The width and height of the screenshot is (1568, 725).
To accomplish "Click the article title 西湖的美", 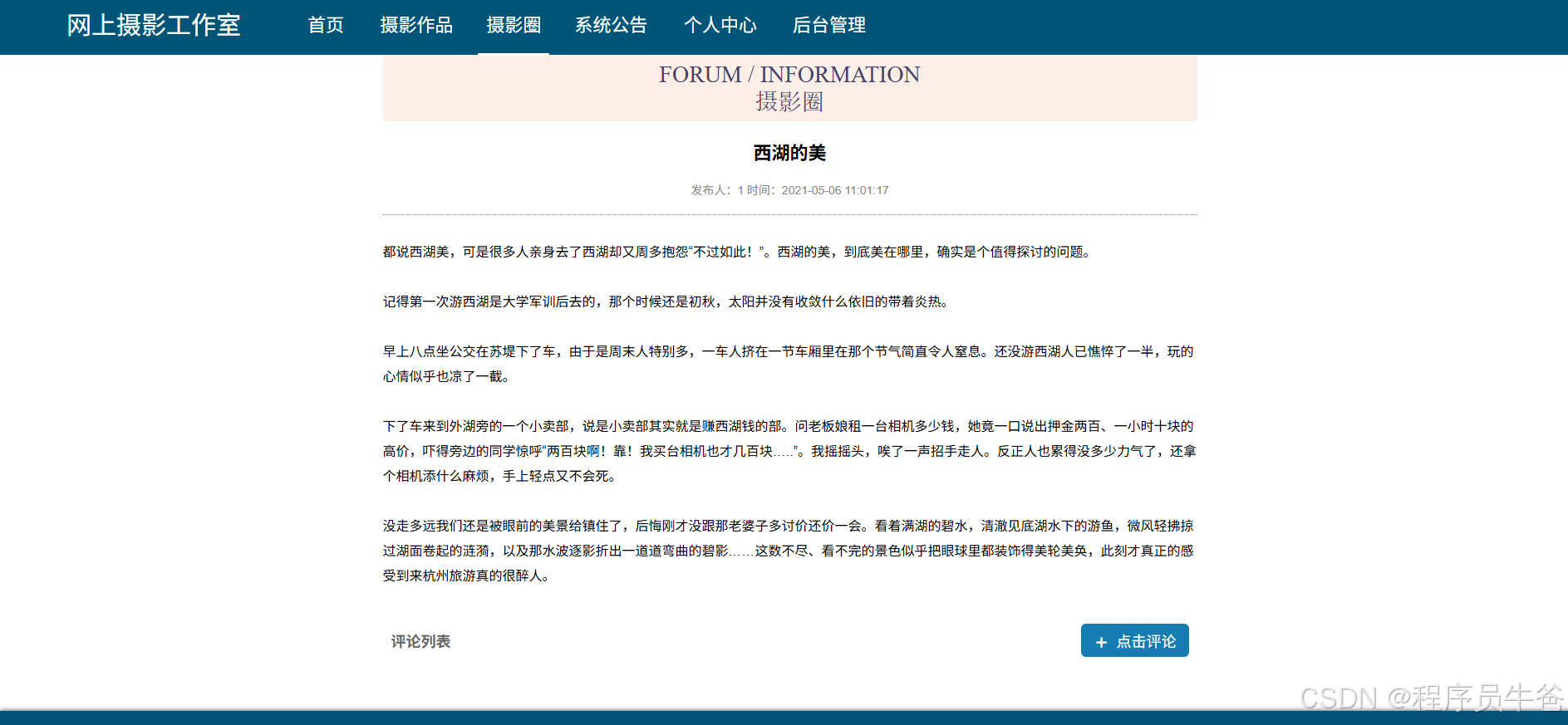I will 789,153.
